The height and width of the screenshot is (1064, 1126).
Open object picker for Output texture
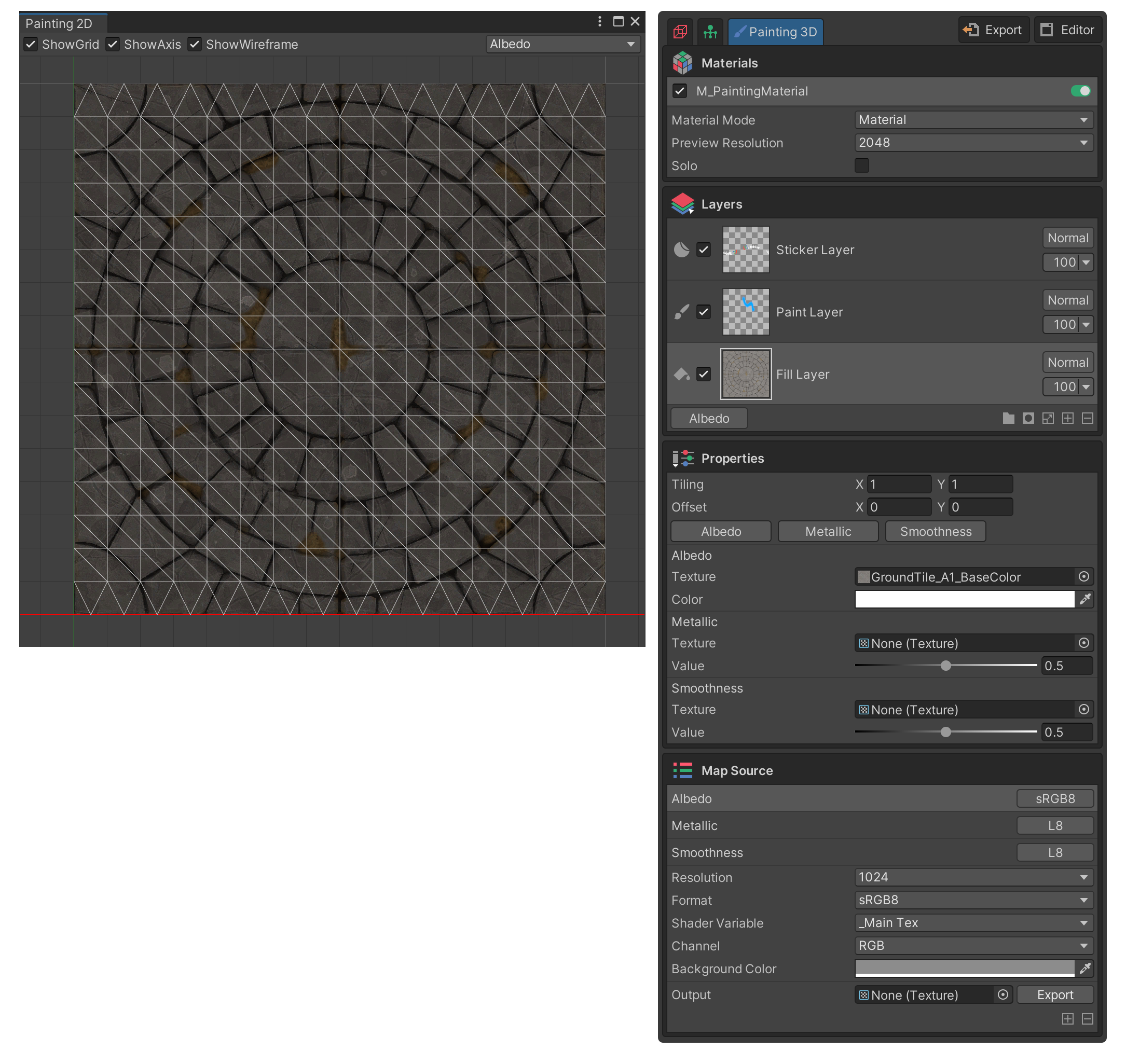(1003, 994)
